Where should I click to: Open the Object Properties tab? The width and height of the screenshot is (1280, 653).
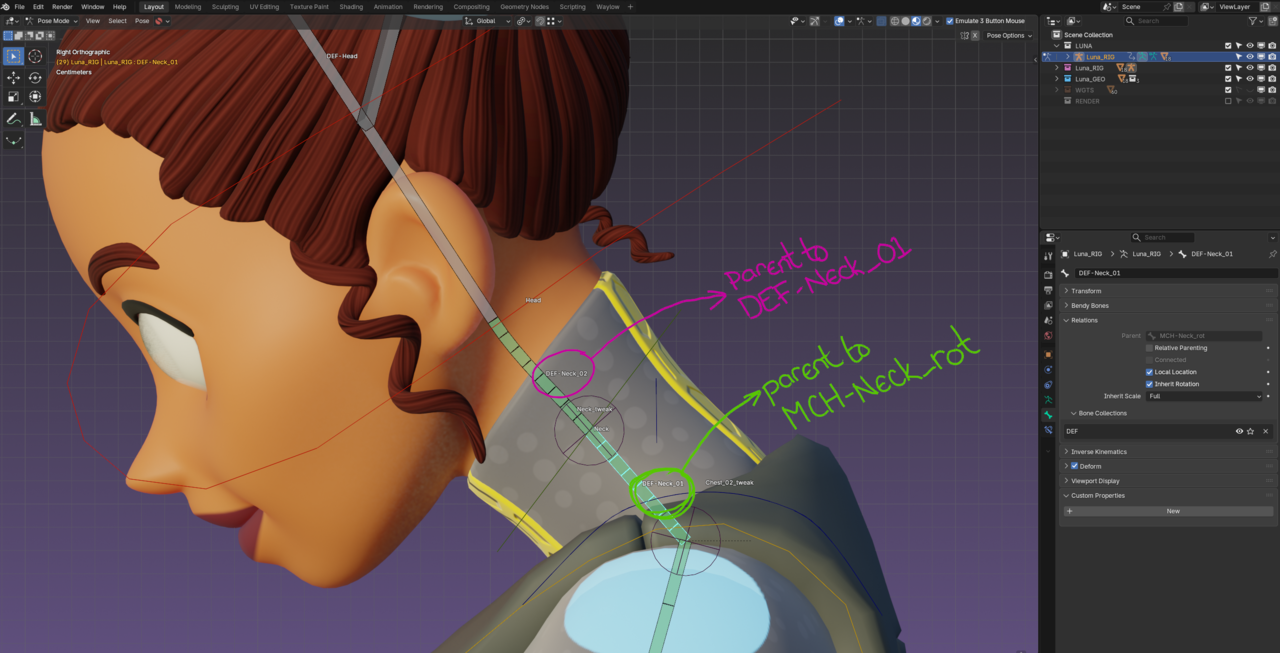(x=1049, y=353)
